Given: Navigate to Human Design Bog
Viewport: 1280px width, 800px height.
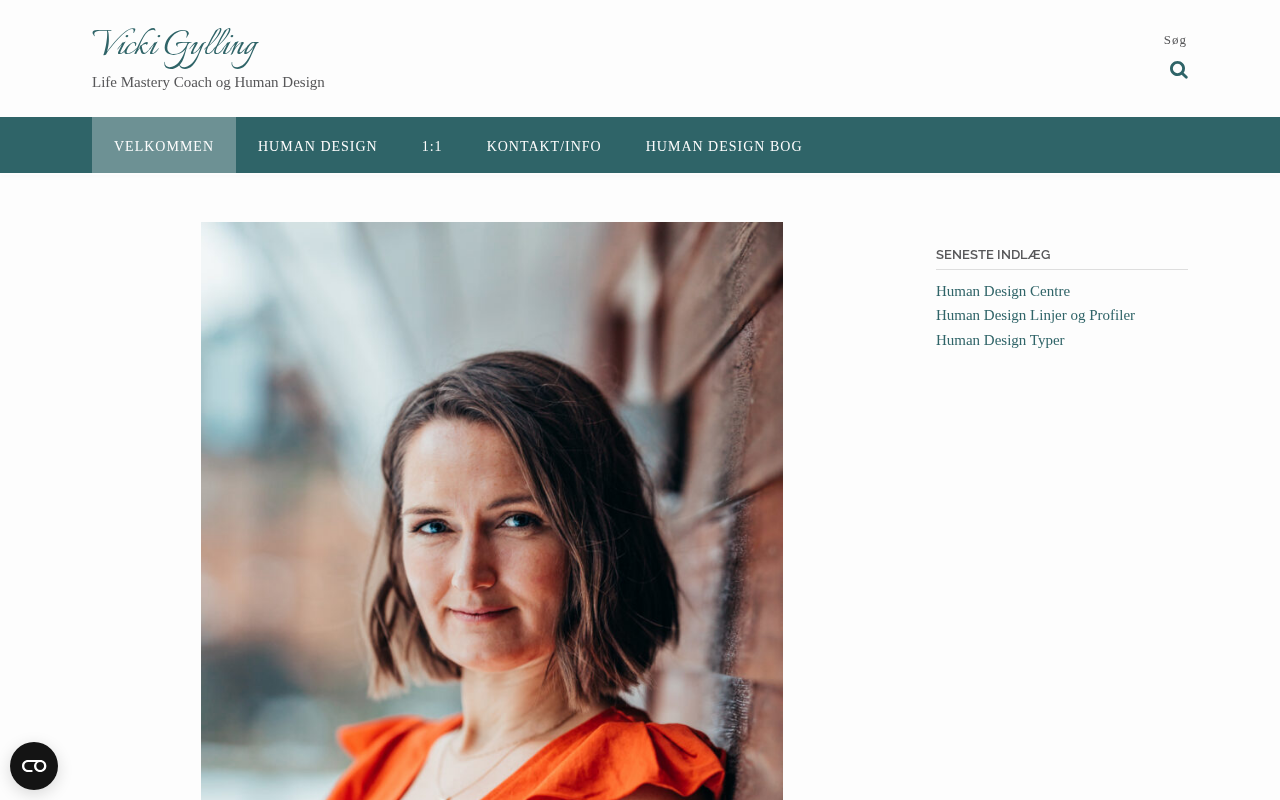Looking at the screenshot, I should click(x=724, y=146).
